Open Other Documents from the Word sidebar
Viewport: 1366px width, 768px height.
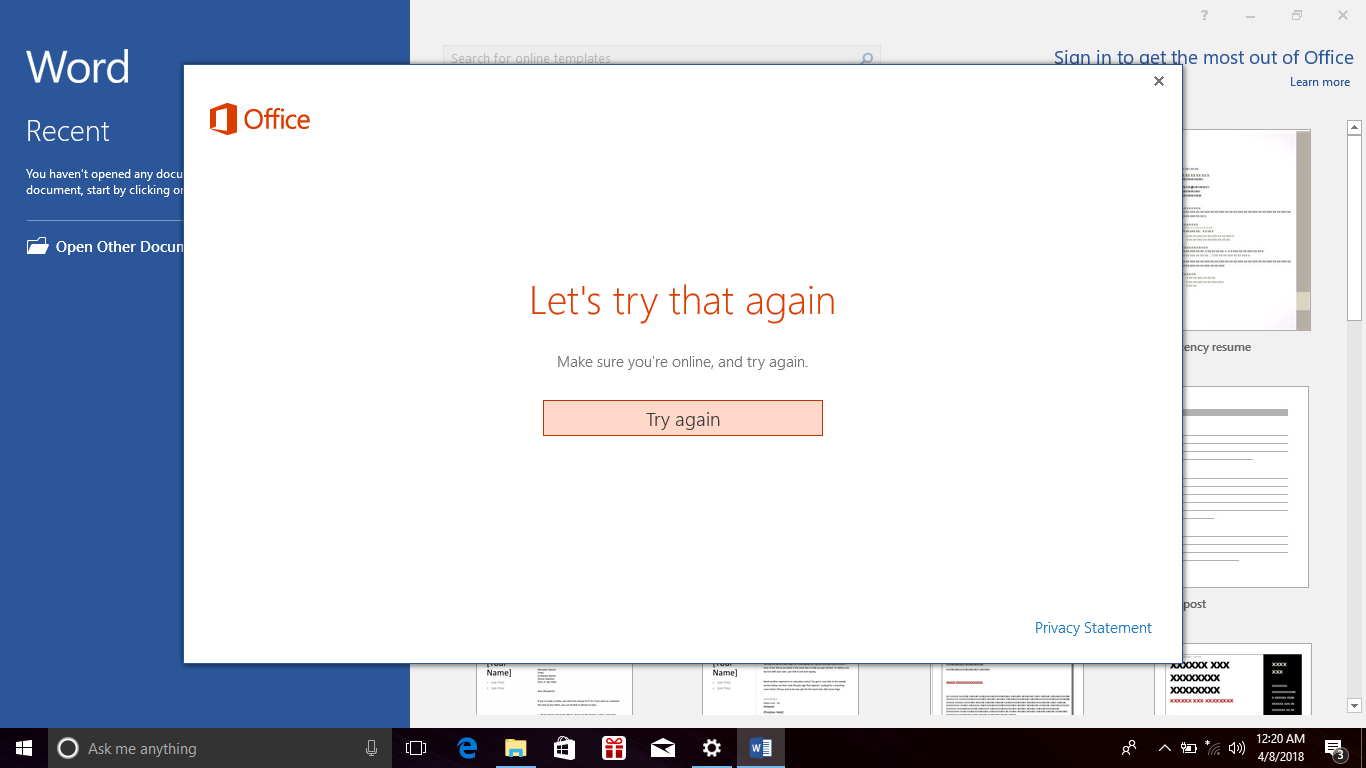[x=120, y=247]
